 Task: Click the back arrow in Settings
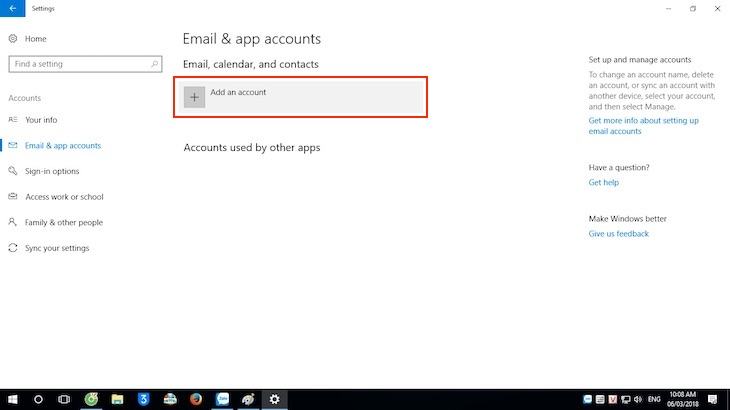[13, 8]
